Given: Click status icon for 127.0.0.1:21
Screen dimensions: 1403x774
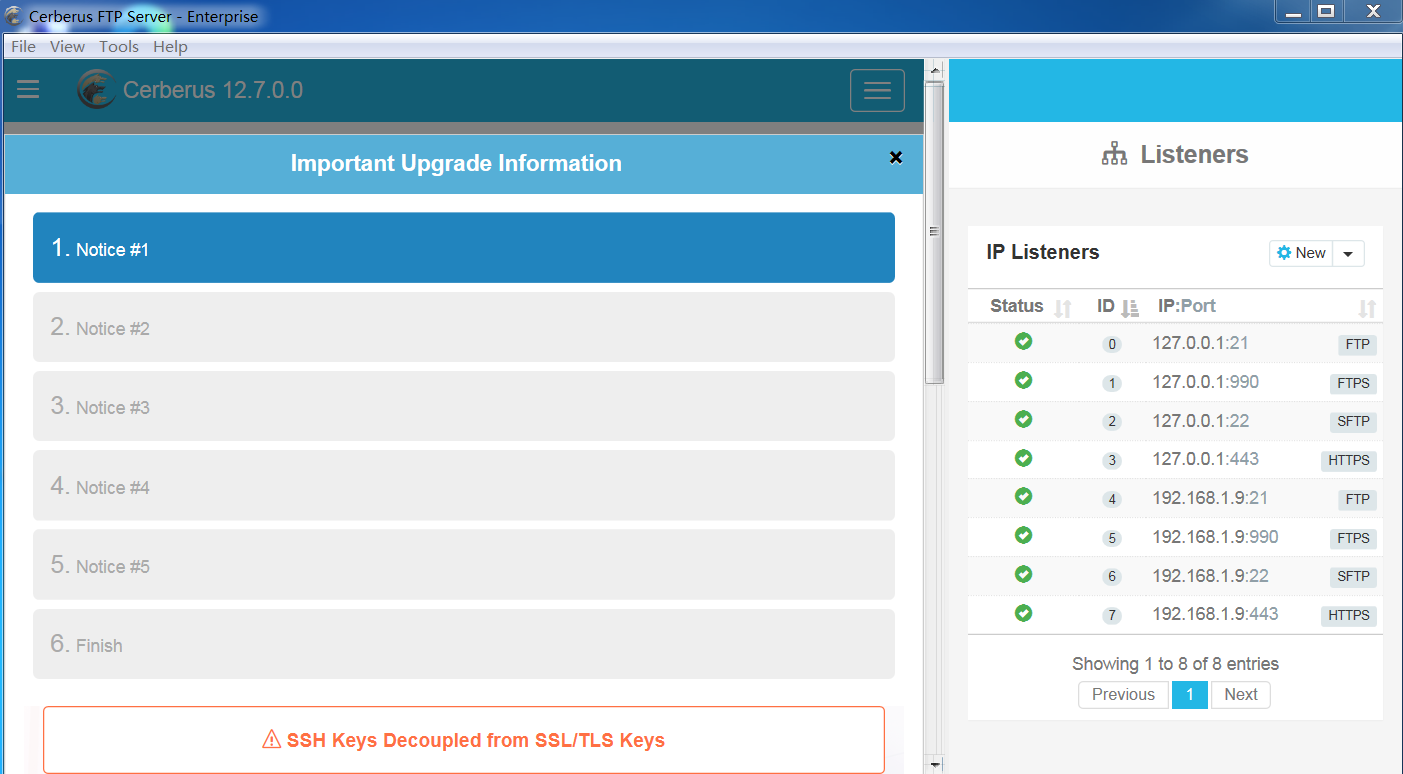Looking at the screenshot, I should [1023, 342].
